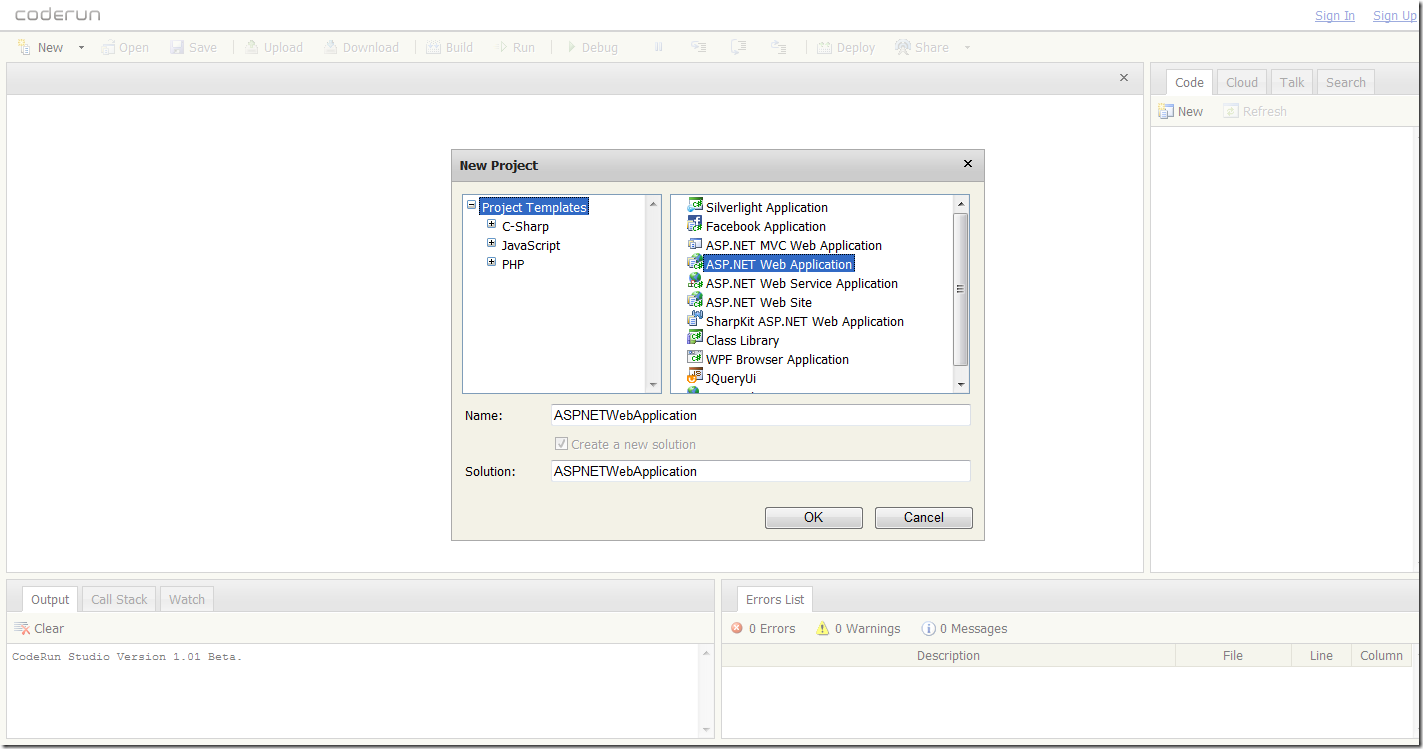Click the Solution input field
1423x749 pixels.
point(761,471)
